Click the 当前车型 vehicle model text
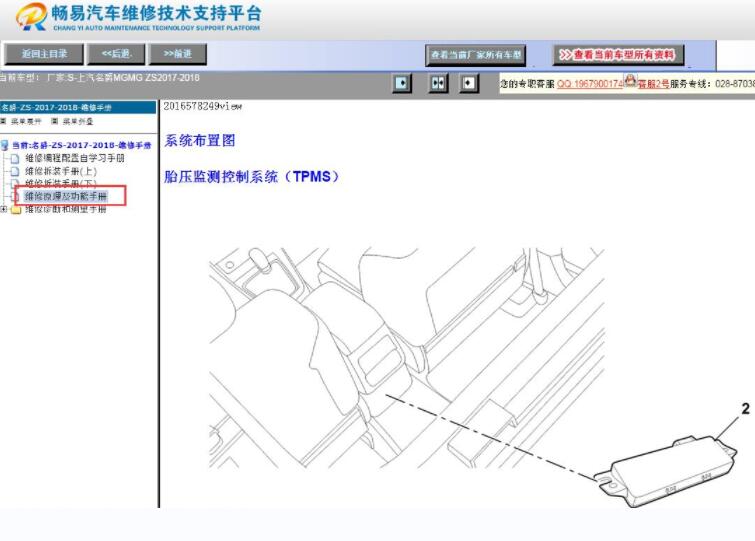This screenshot has height=541, width=755. point(100,78)
